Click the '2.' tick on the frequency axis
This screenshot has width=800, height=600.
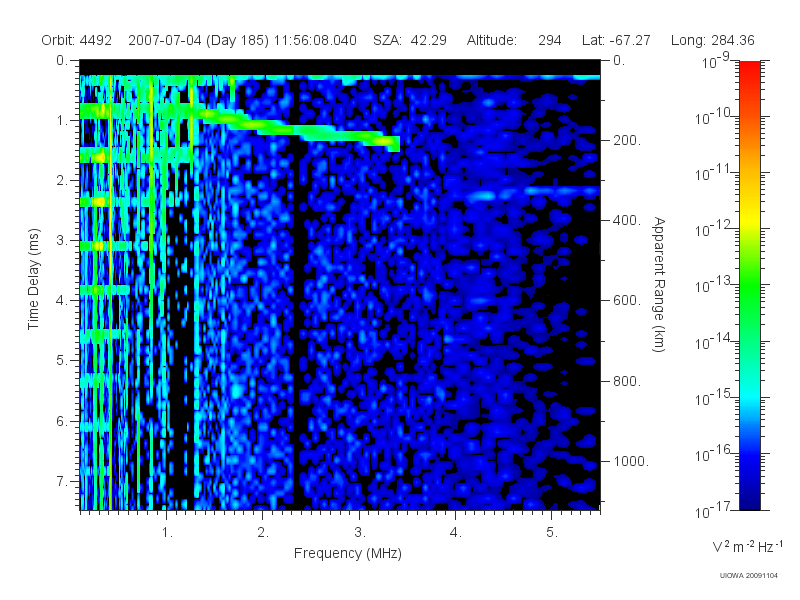coord(263,533)
